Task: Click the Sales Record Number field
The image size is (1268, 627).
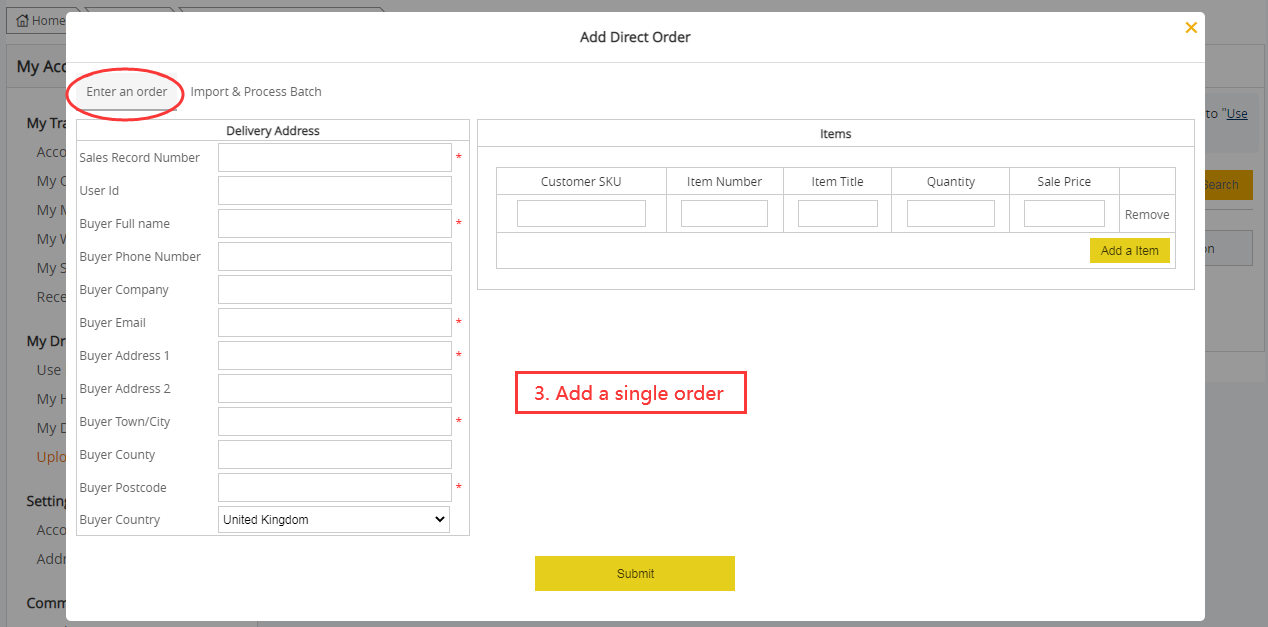Action: (334, 158)
